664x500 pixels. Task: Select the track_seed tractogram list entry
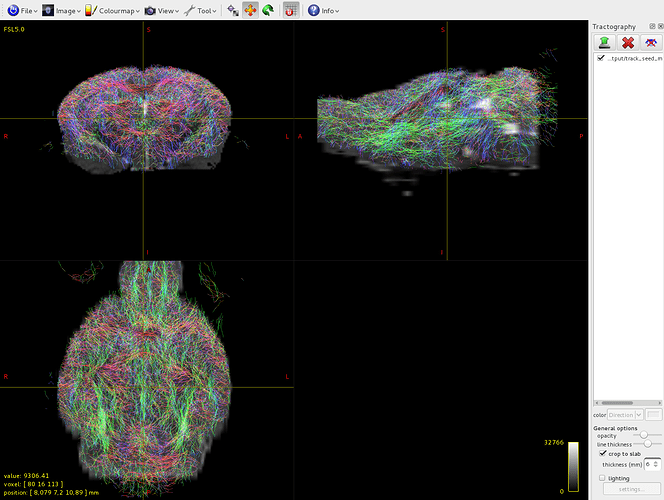coord(634,58)
